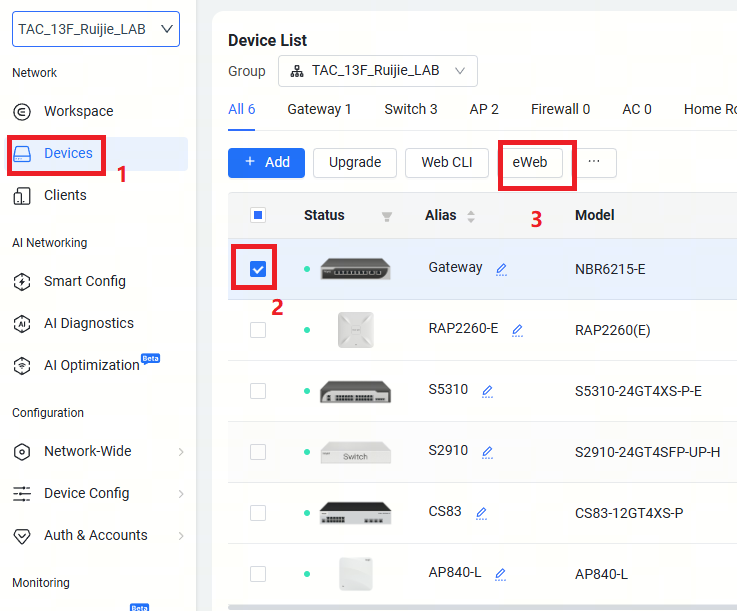Edit the S5310 alias pencil icon
Image resolution: width=737 pixels, height=611 pixels.
tap(487, 391)
